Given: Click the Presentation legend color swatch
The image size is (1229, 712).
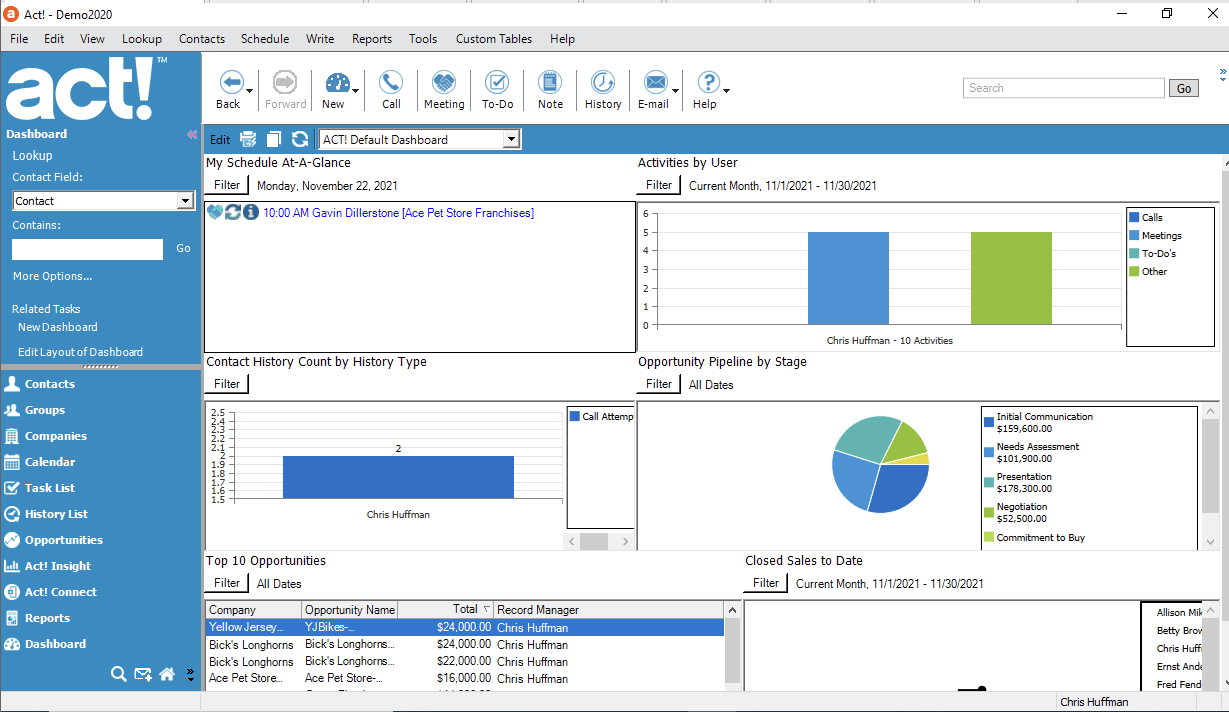Looking at the screenshot, I should pyautogui.click(x=989, y=482).
